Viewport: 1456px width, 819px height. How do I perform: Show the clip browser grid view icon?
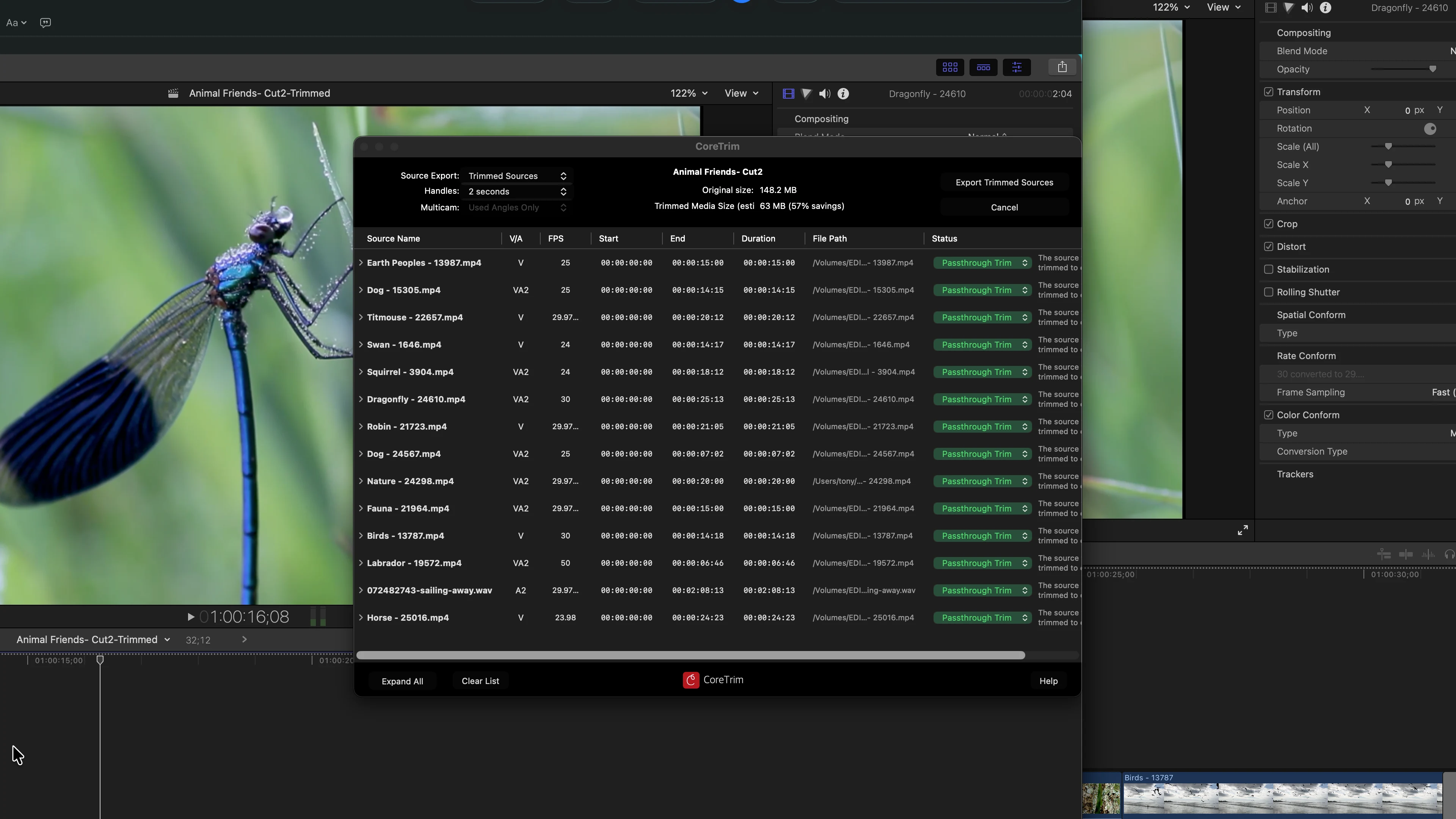(x=950, y=67)
